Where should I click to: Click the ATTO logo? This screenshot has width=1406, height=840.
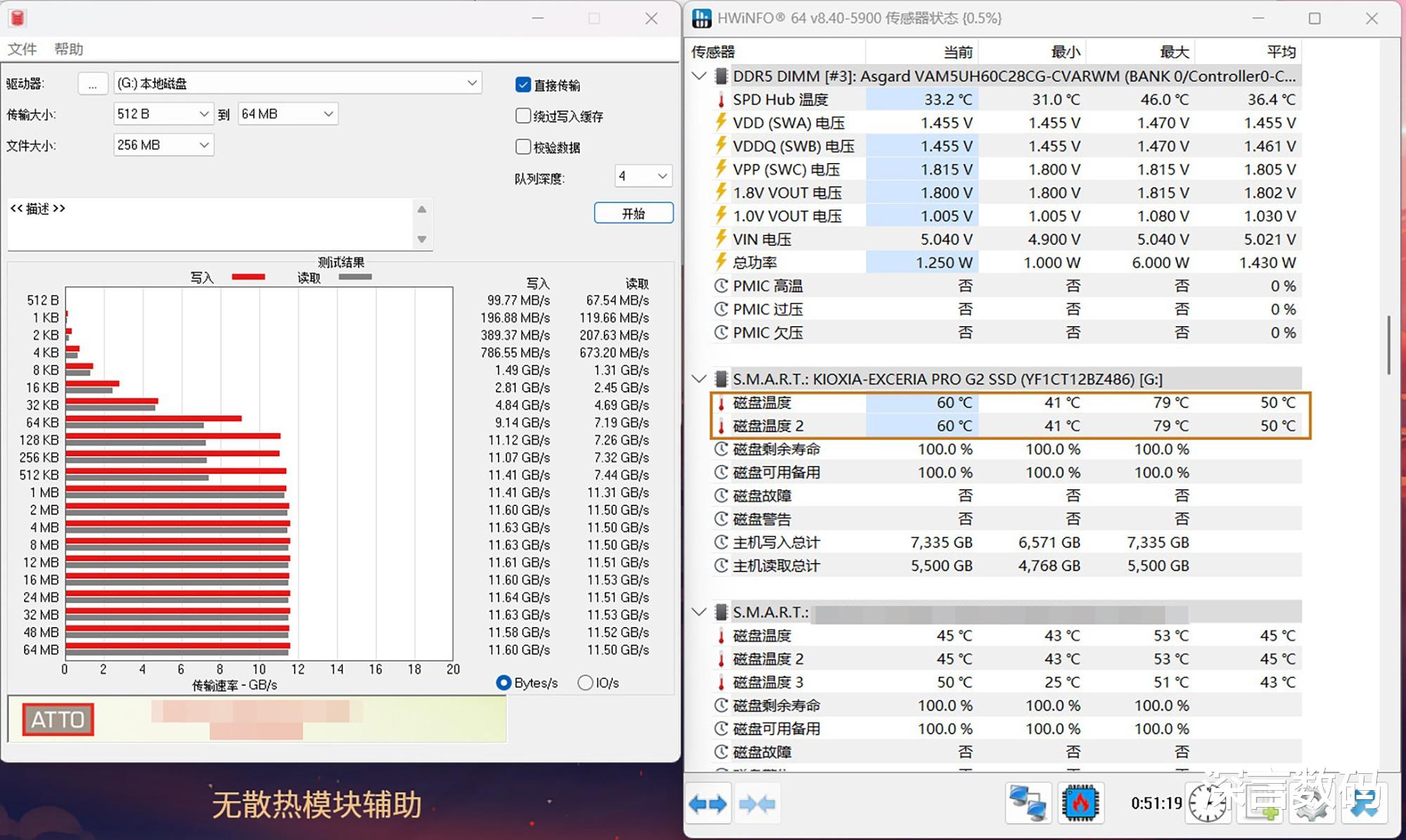click(x=58, y=719)
